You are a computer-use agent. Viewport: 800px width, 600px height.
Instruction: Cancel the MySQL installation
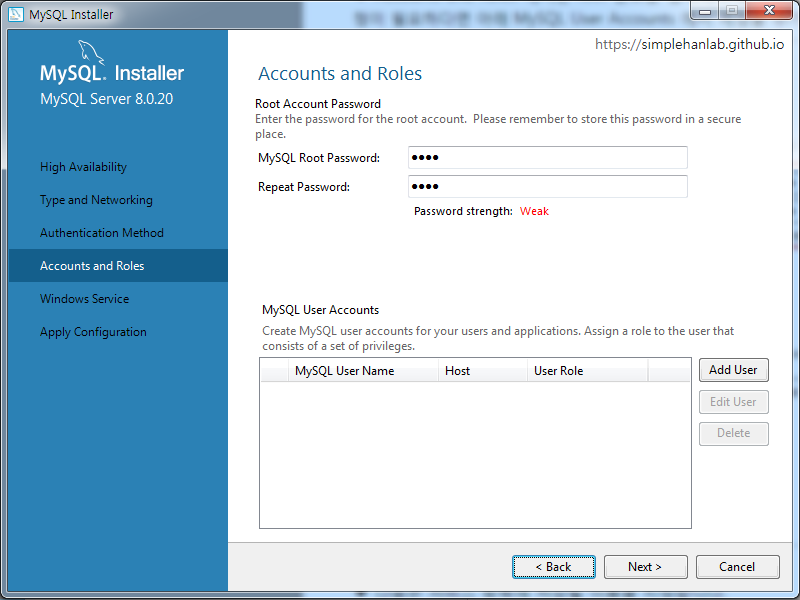737,567
